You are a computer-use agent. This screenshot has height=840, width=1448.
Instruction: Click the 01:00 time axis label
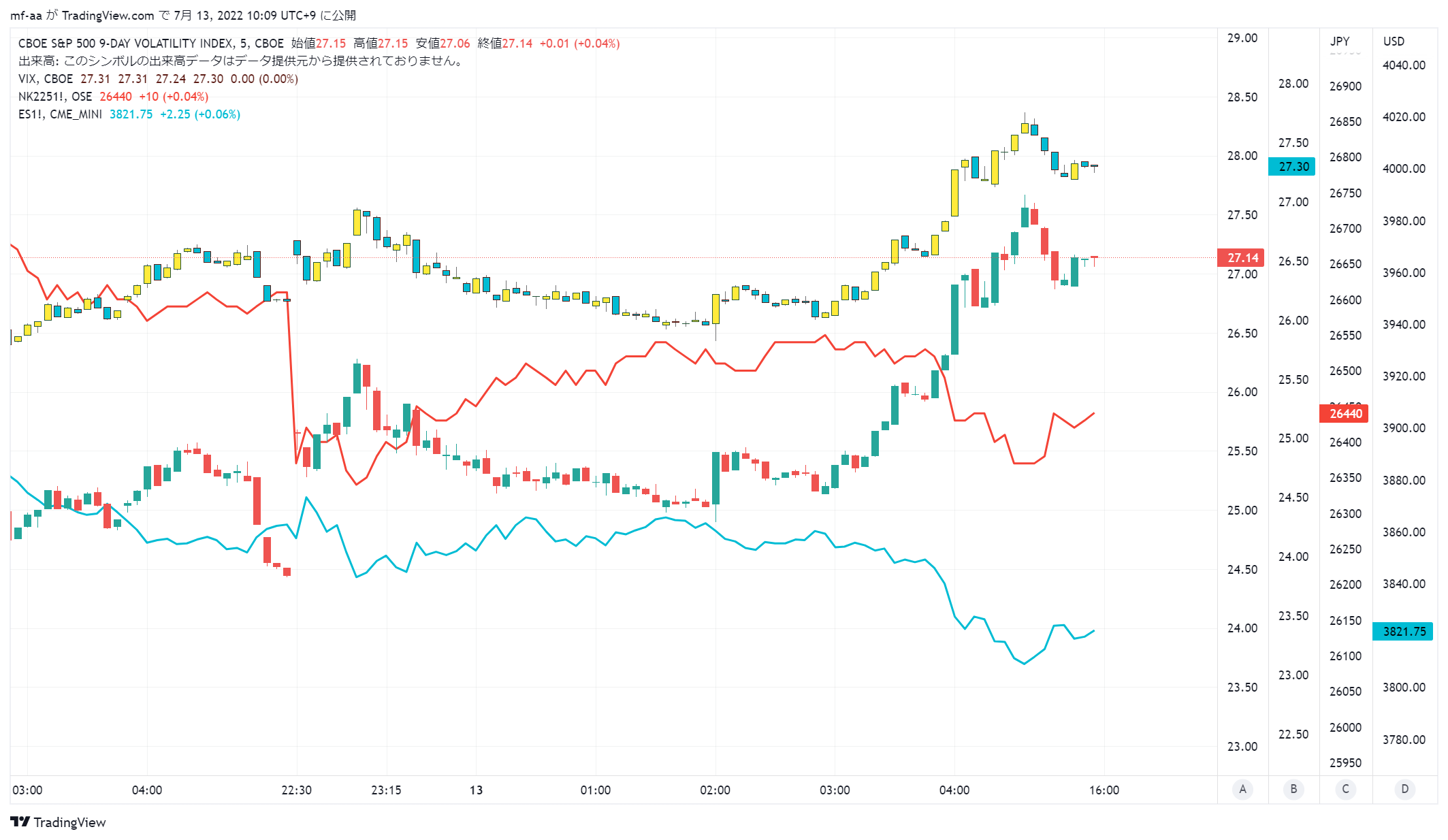click(595, 790)
